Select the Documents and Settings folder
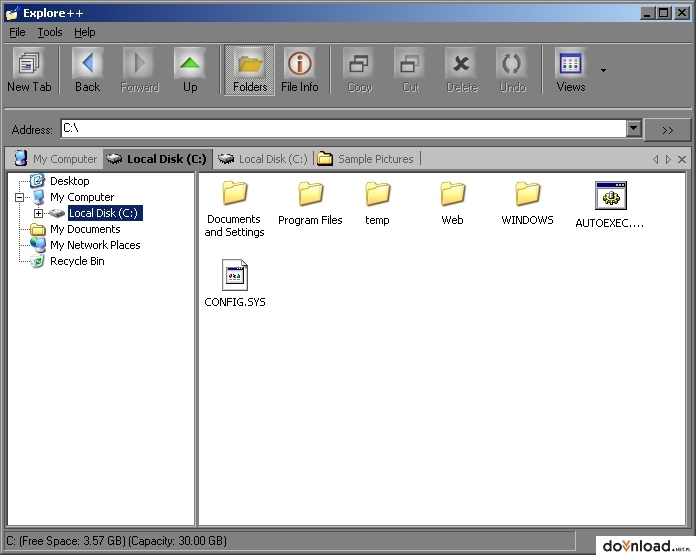This screenshot has height=555, width=696. 234,209
